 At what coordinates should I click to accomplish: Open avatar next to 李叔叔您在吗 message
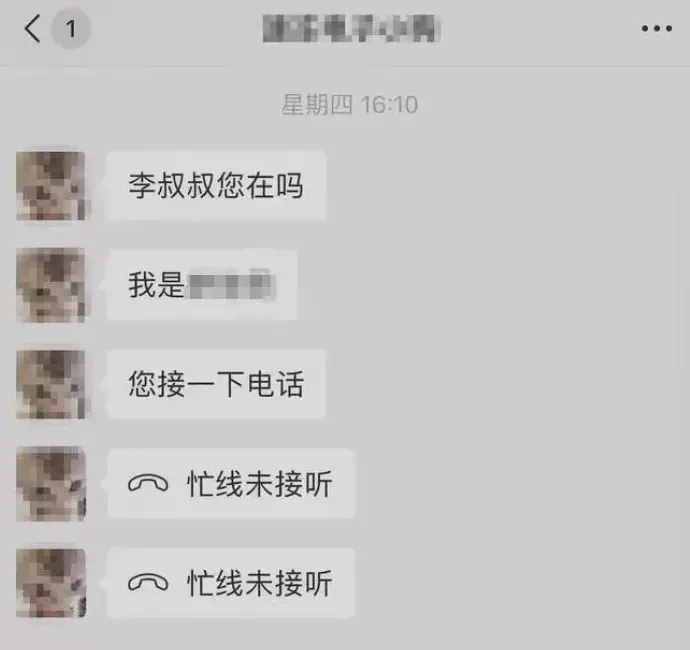tap(51, 186)
